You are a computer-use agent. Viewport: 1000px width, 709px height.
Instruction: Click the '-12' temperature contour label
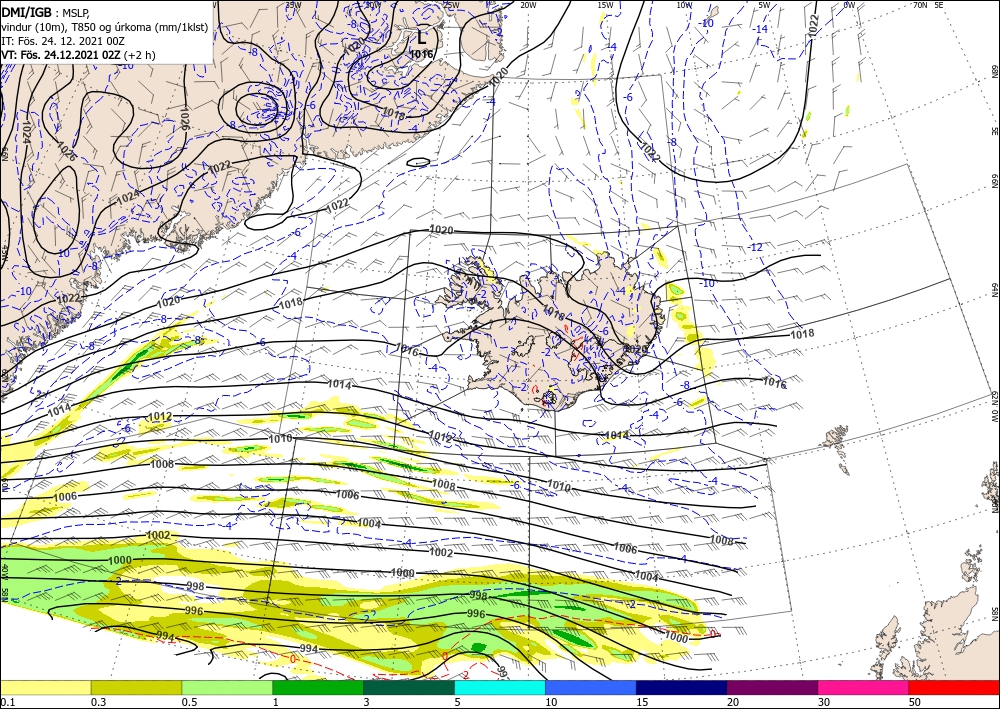pos(756,247)
